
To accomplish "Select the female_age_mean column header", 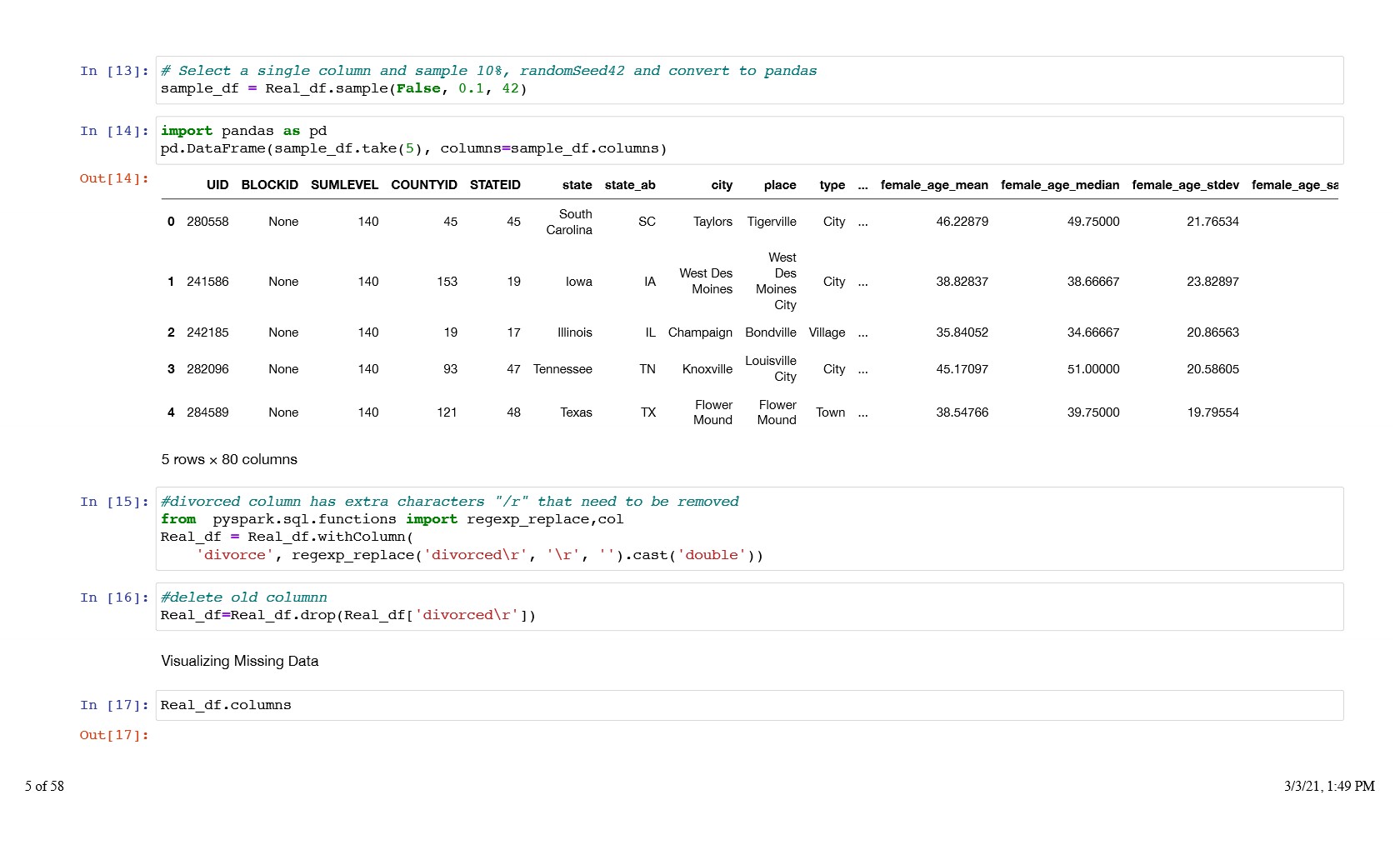I will pyautogui.click(x=934, y=185).
